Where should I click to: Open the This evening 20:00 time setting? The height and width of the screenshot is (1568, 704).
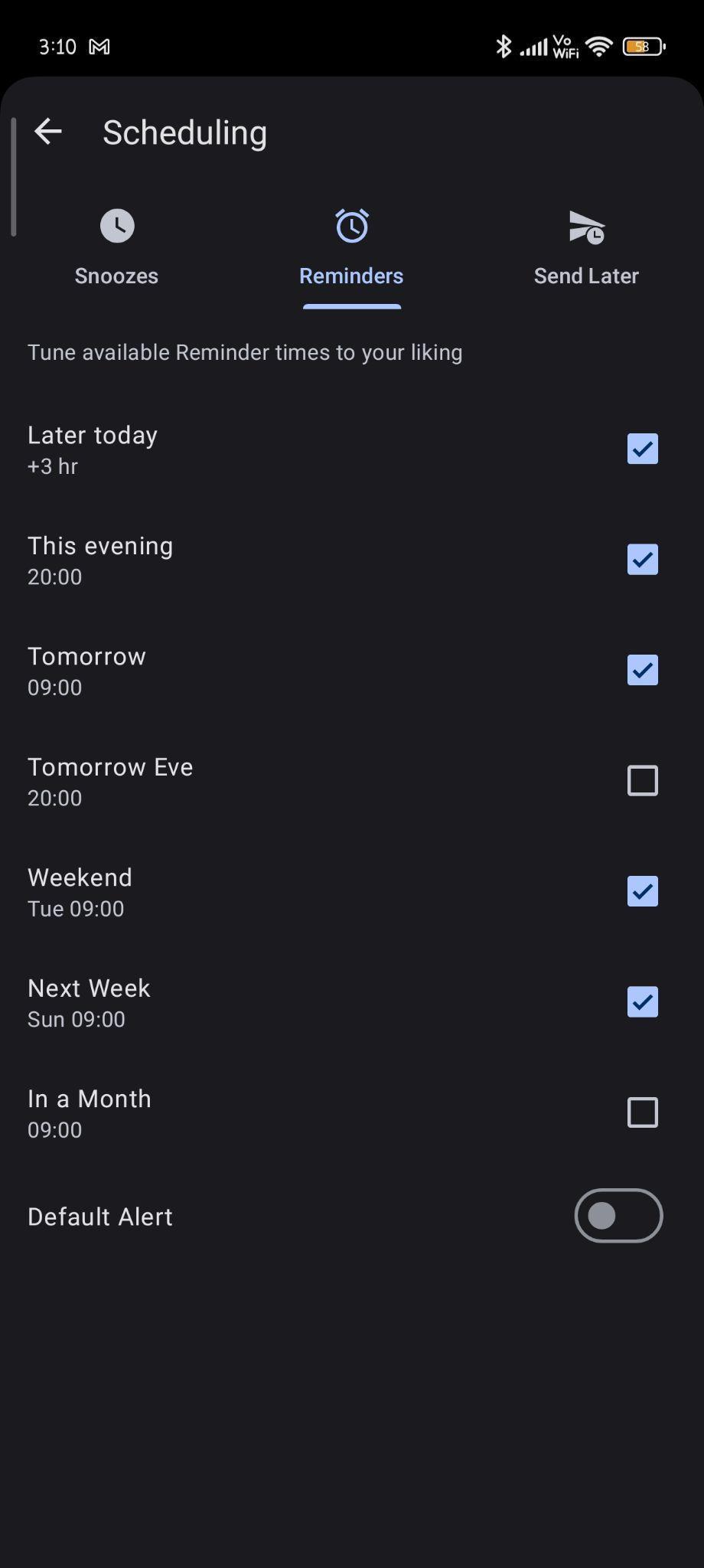pyautogui.click(x=100, y=560)
